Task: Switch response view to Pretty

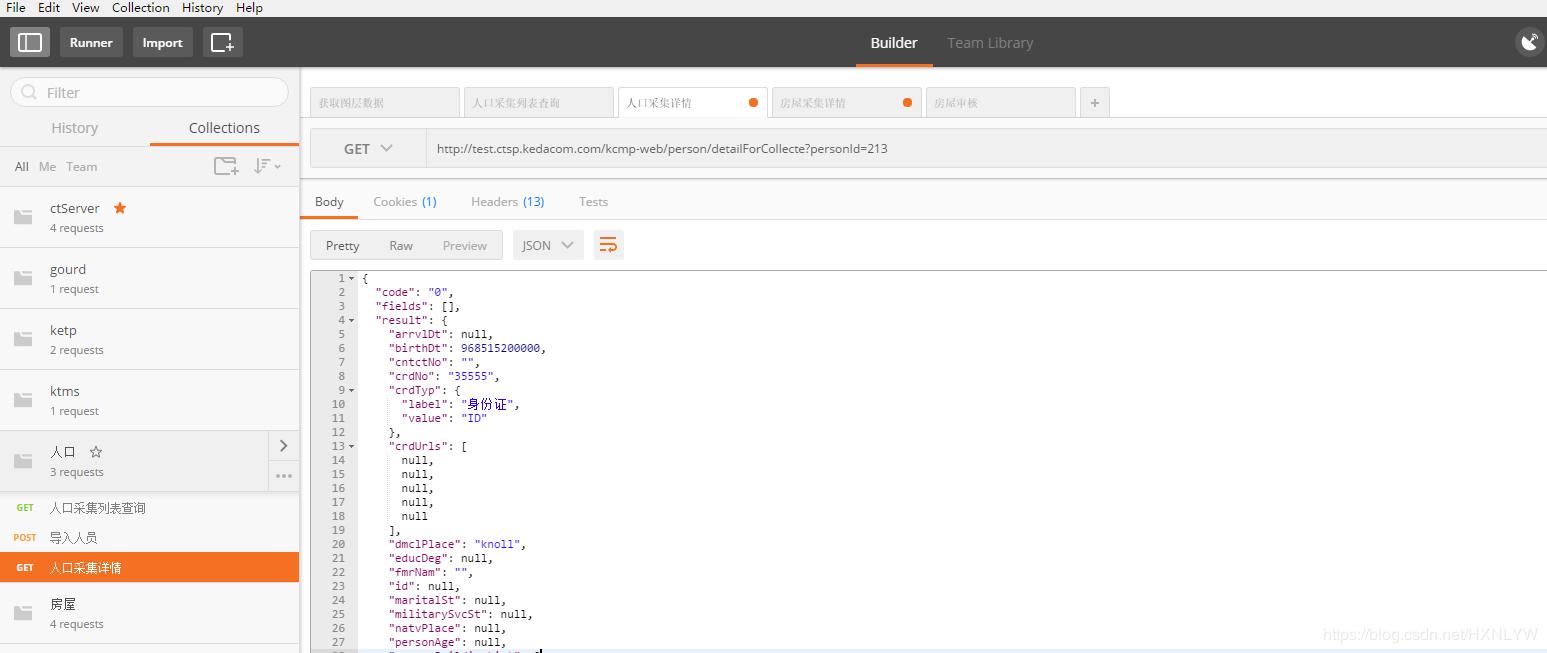Action: (342, 245)
